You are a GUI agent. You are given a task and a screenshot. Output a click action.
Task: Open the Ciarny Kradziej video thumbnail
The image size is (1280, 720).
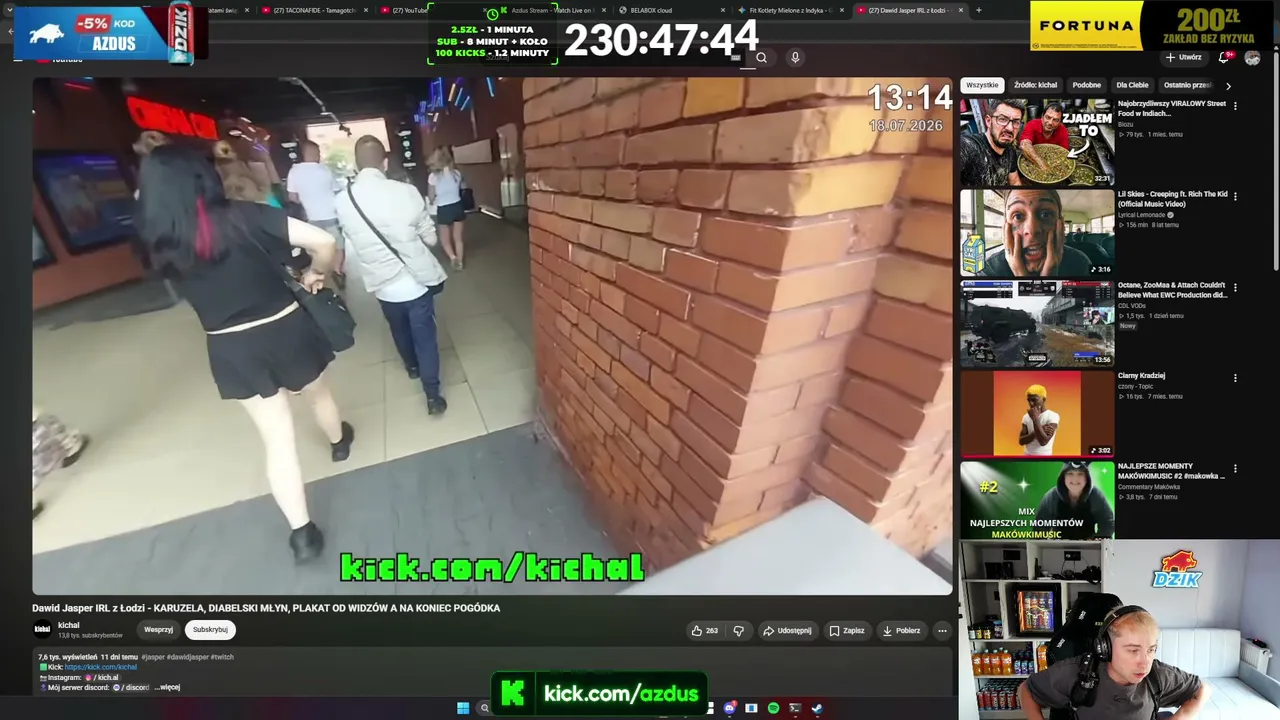[1037, 414]
